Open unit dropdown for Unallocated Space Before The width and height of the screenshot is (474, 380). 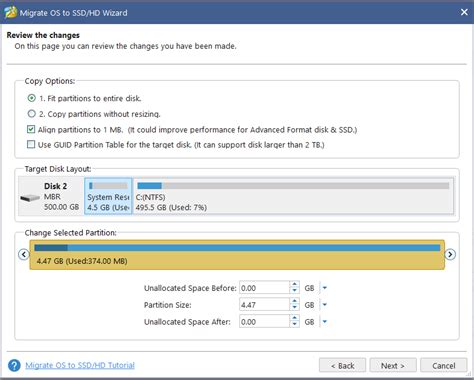point(324,288)
